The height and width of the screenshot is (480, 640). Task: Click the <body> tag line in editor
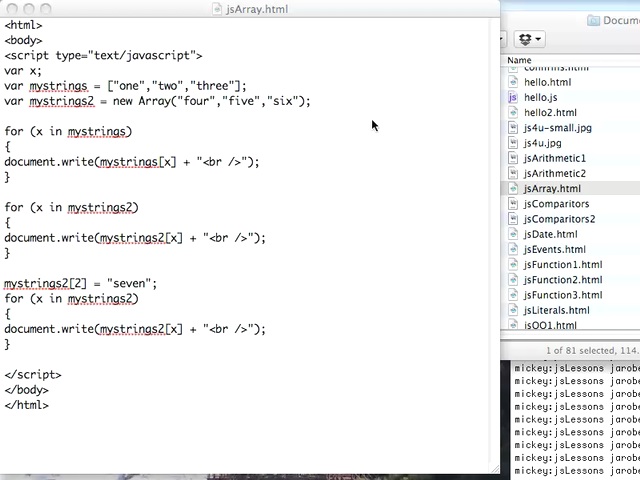pos(23,40)
